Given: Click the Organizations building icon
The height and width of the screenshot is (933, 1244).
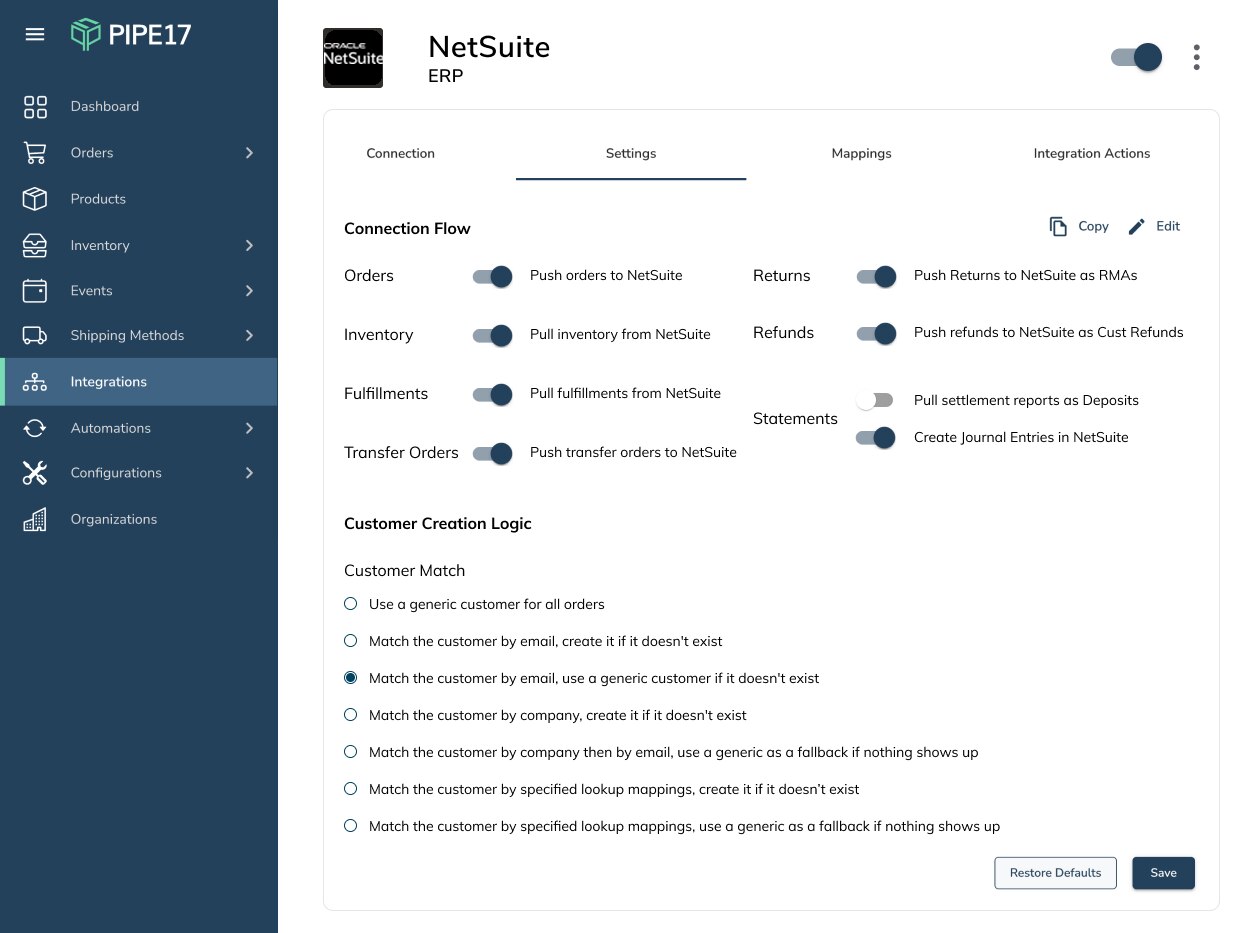Looking at the screenshot, I should click(x=35, y=520).
